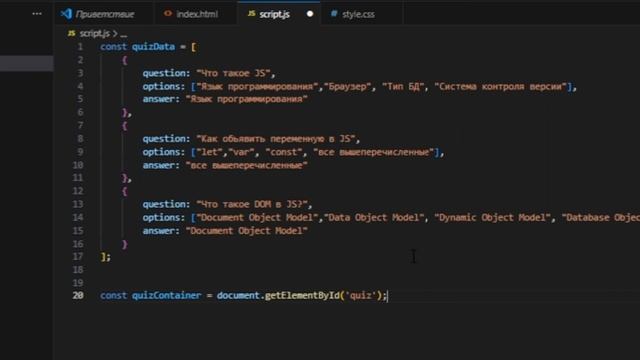Click question "Как объявить переменную в JS"
Screen dimensions: 640x360
(x=276, y=139)
